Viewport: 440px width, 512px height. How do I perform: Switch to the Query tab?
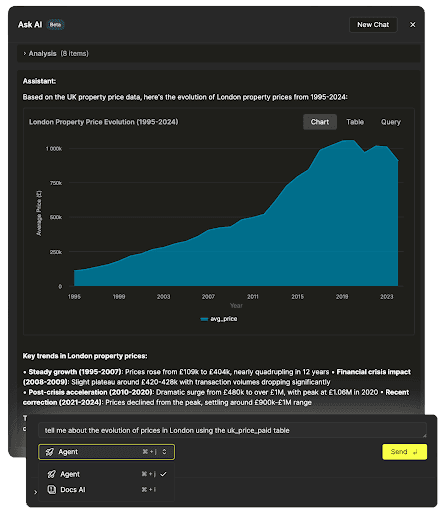point(391,122)
